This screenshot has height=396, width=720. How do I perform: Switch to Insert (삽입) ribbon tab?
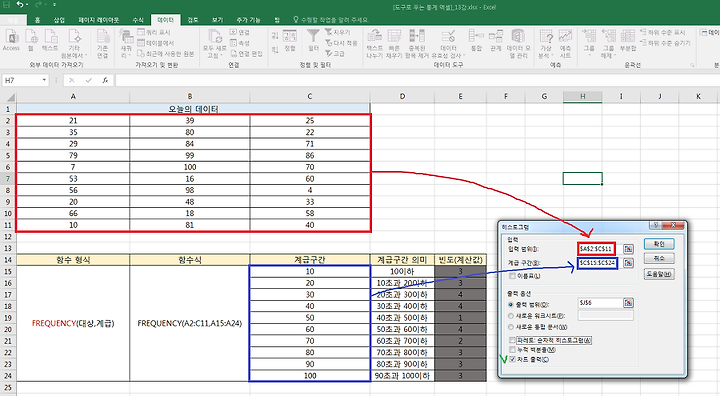coord(59,20)
